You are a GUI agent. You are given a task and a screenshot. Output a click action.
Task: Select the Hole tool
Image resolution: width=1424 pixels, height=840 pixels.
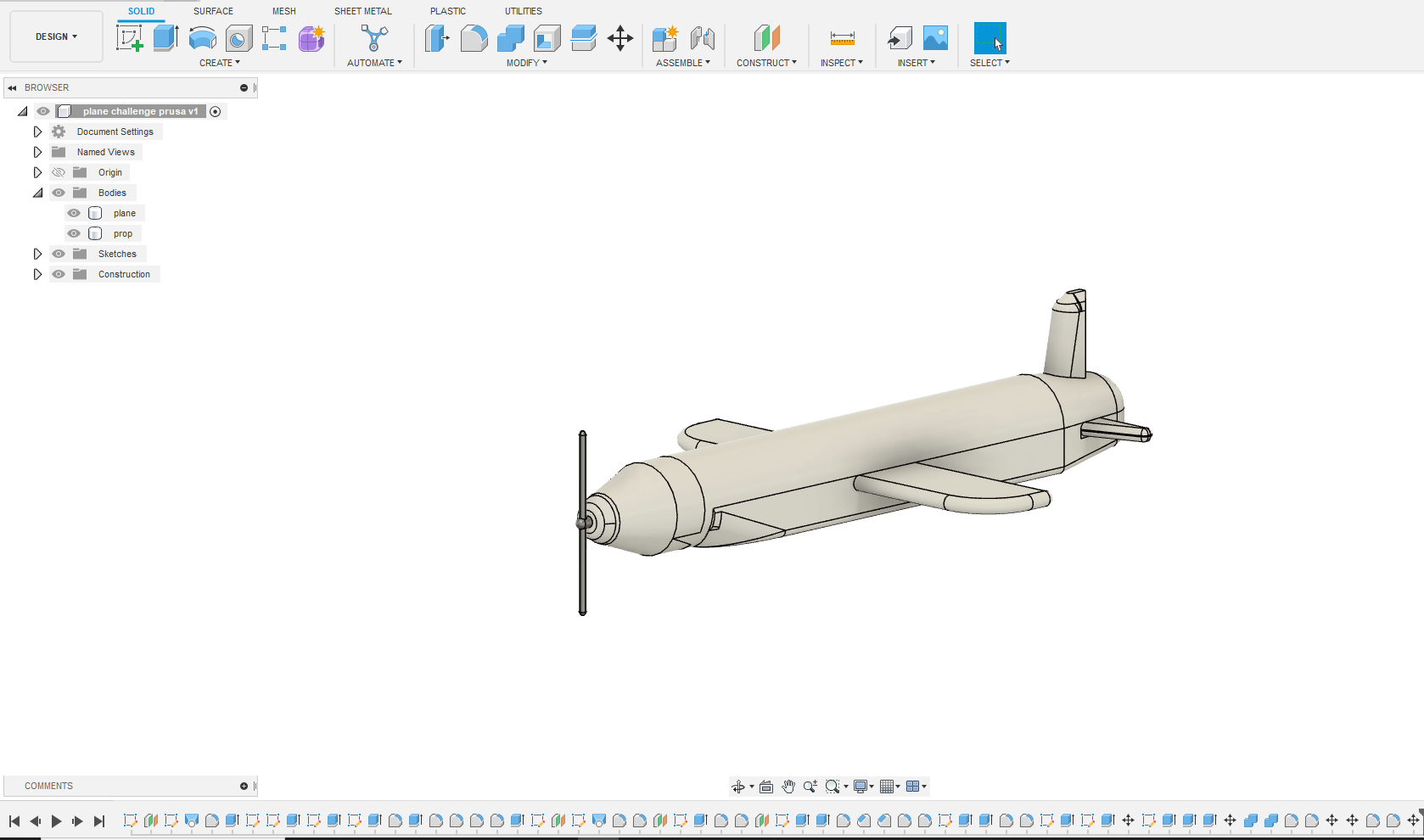pos(239,38)
